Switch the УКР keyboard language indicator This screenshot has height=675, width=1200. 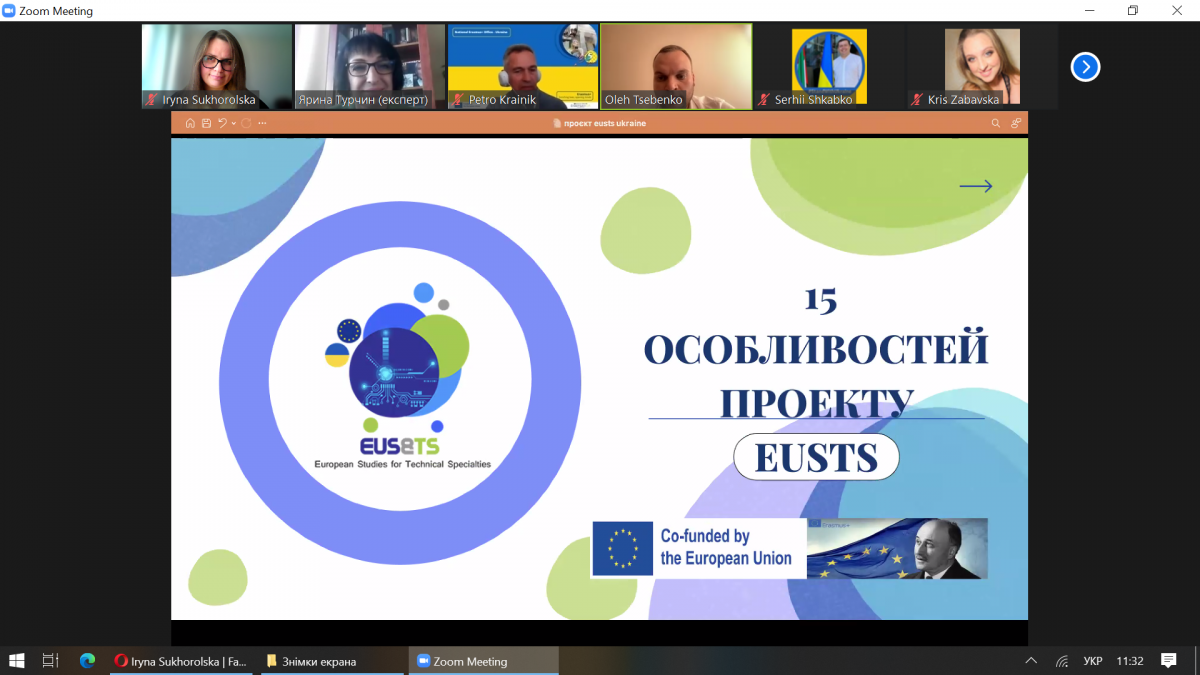pyautogui.click(x=1093, y=661)
